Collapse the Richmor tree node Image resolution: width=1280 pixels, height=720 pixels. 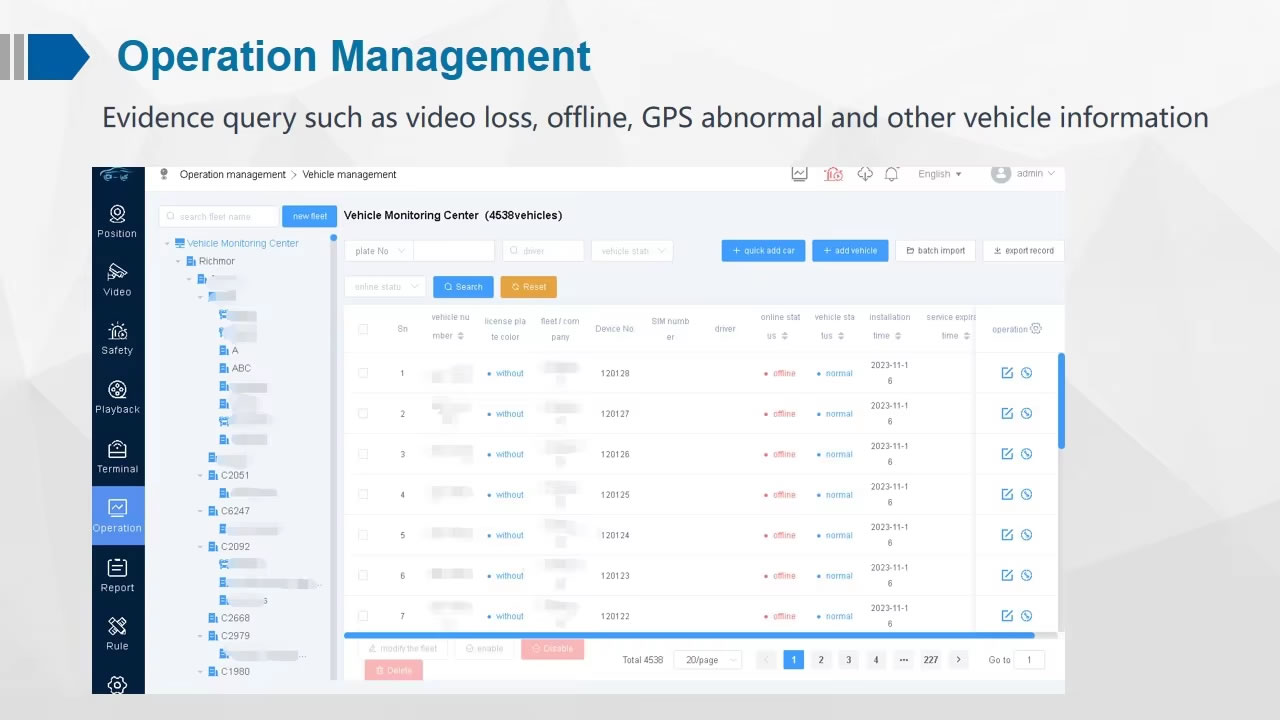[x=179, y=261]
